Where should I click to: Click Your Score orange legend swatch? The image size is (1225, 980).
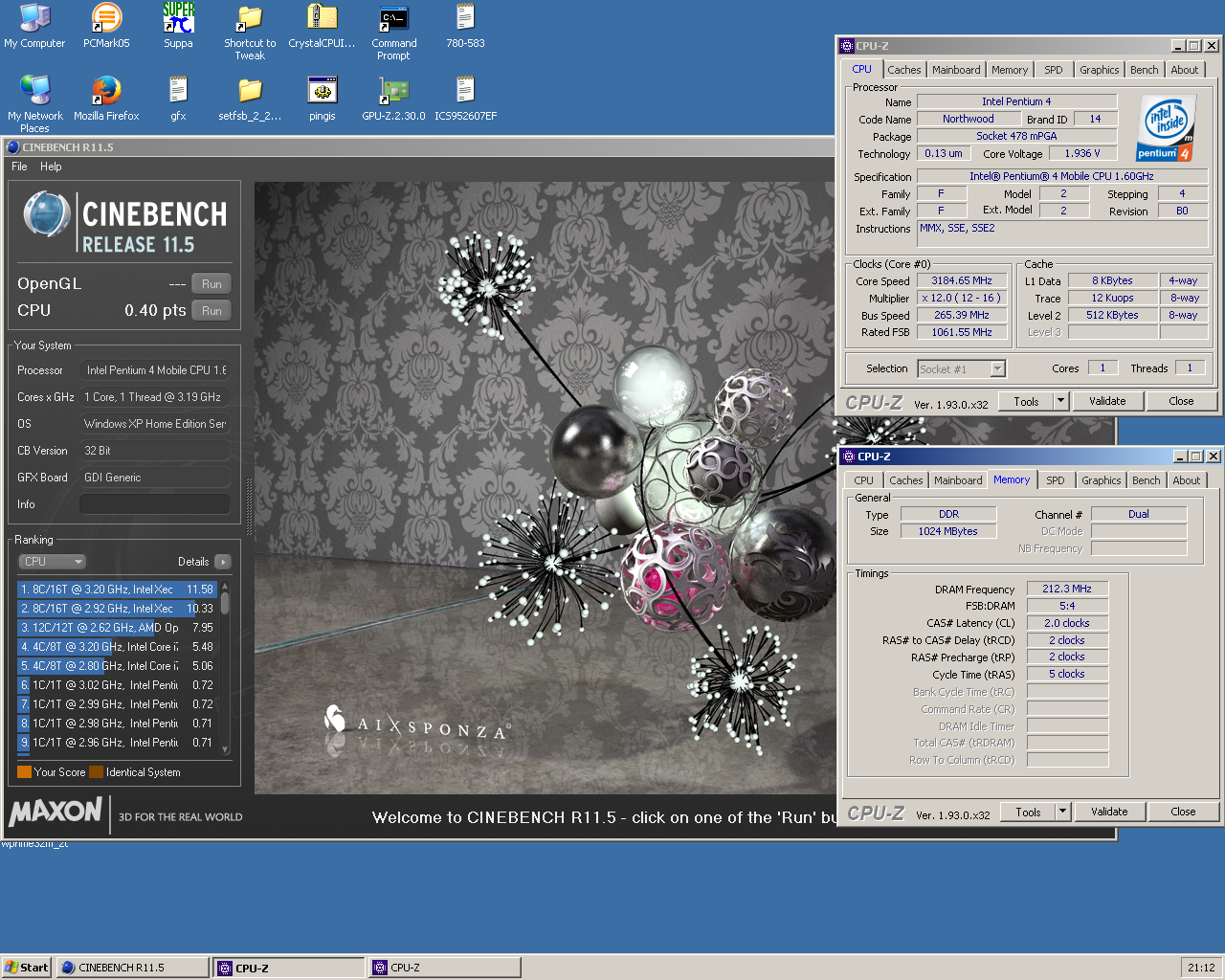pyautogui.click(x=24, y=772)
